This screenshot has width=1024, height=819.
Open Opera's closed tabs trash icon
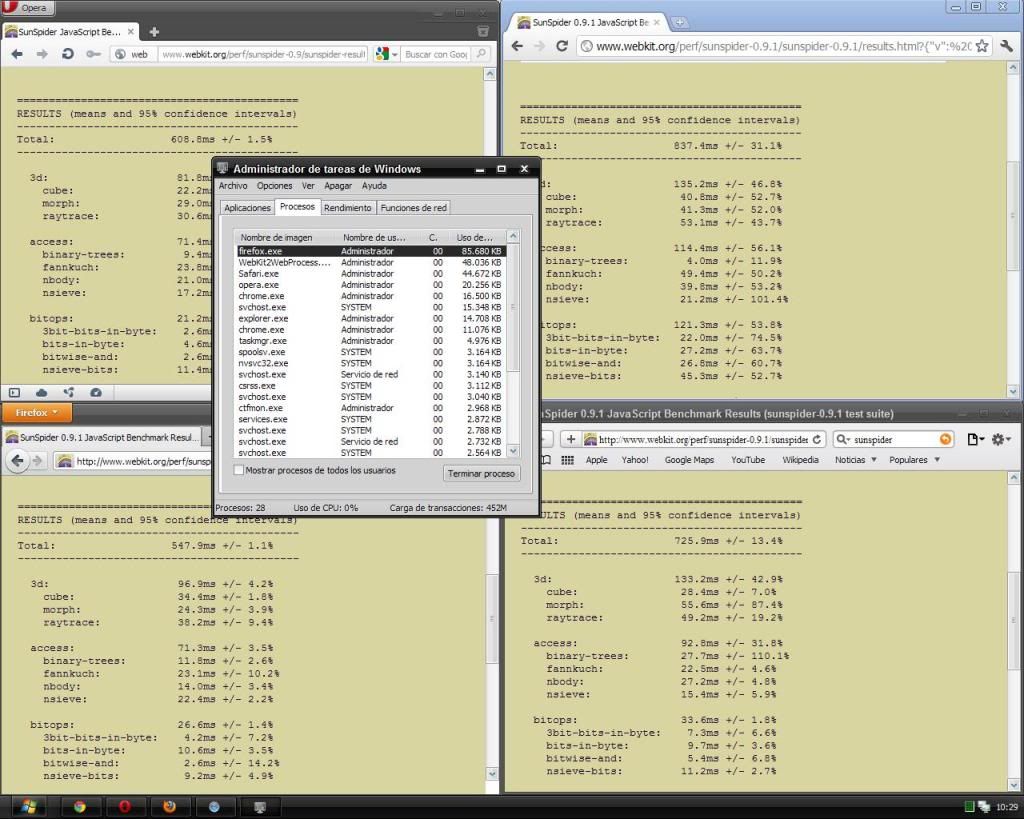(483, 31)
